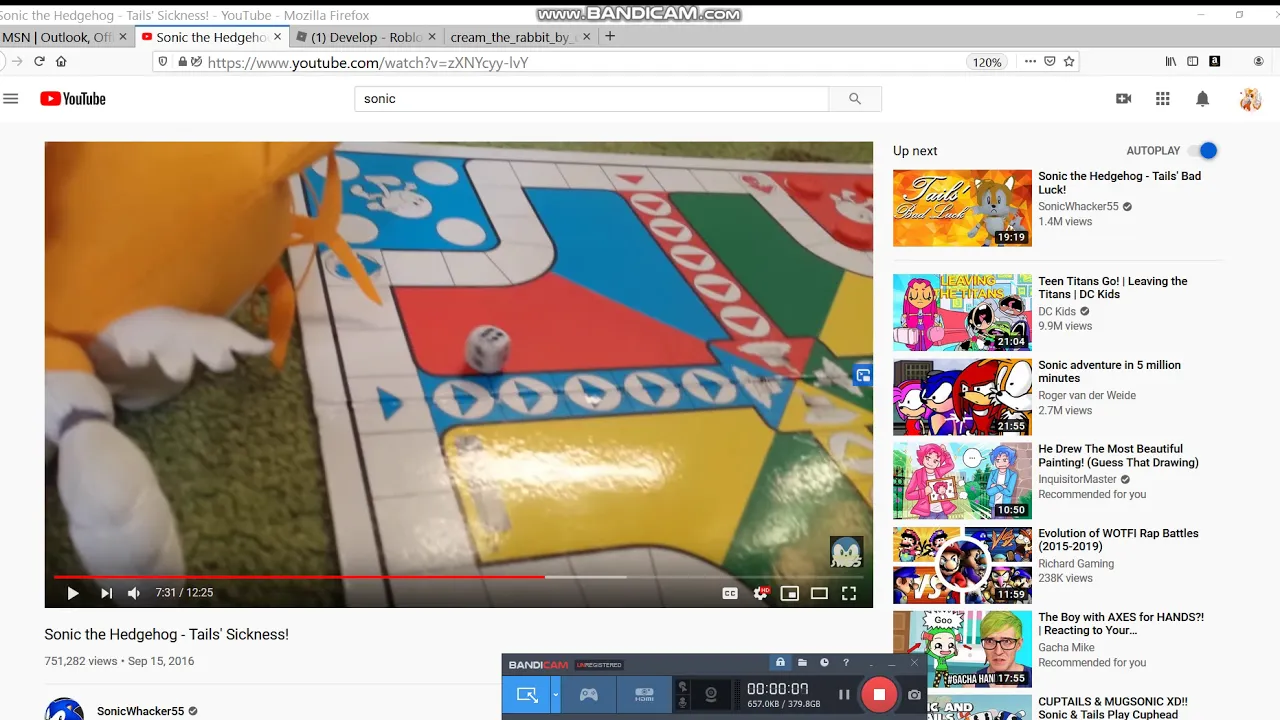
Task: Toggle the Autoplay switch
Action: coord(1203,151)
